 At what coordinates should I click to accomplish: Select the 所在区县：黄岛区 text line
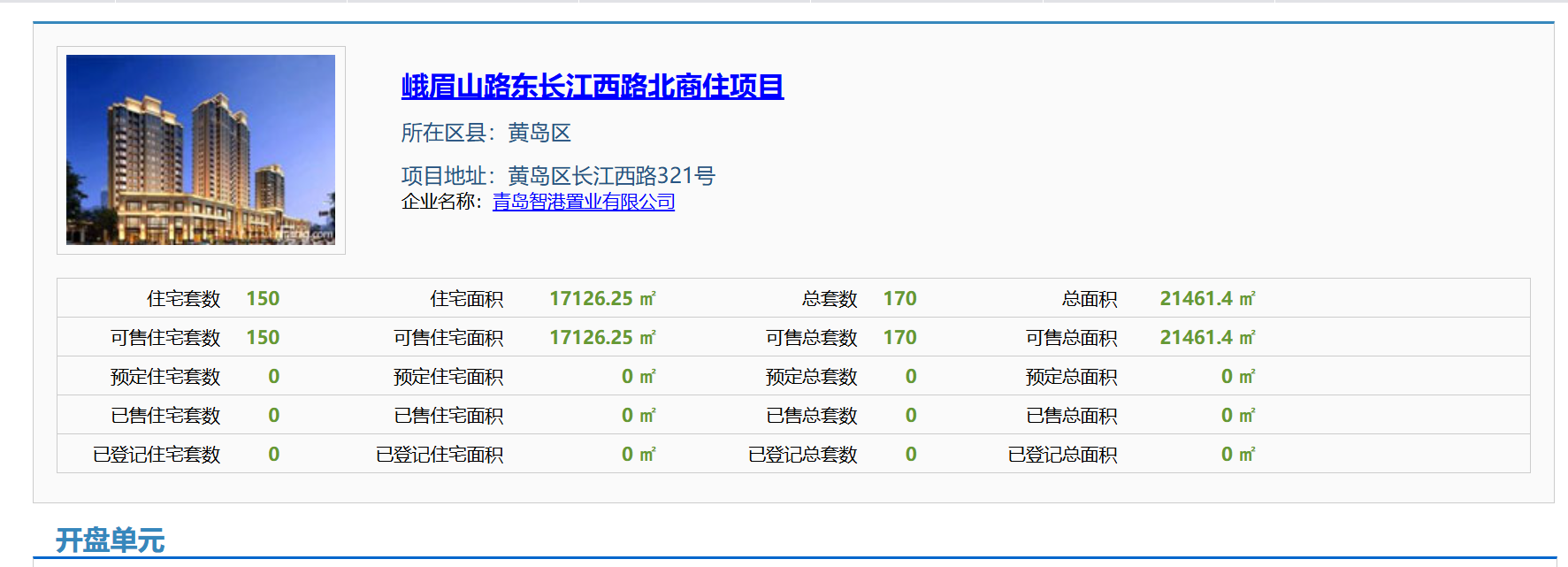(x=486, y=133)
